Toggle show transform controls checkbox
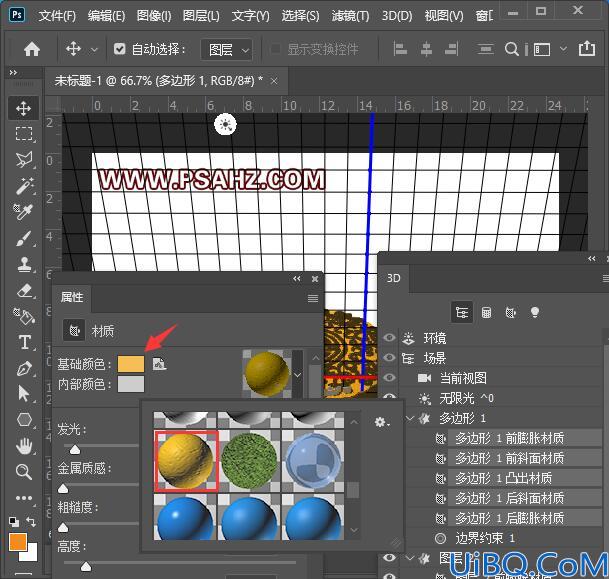Screen dimensions: 609x579 (275, 49)
